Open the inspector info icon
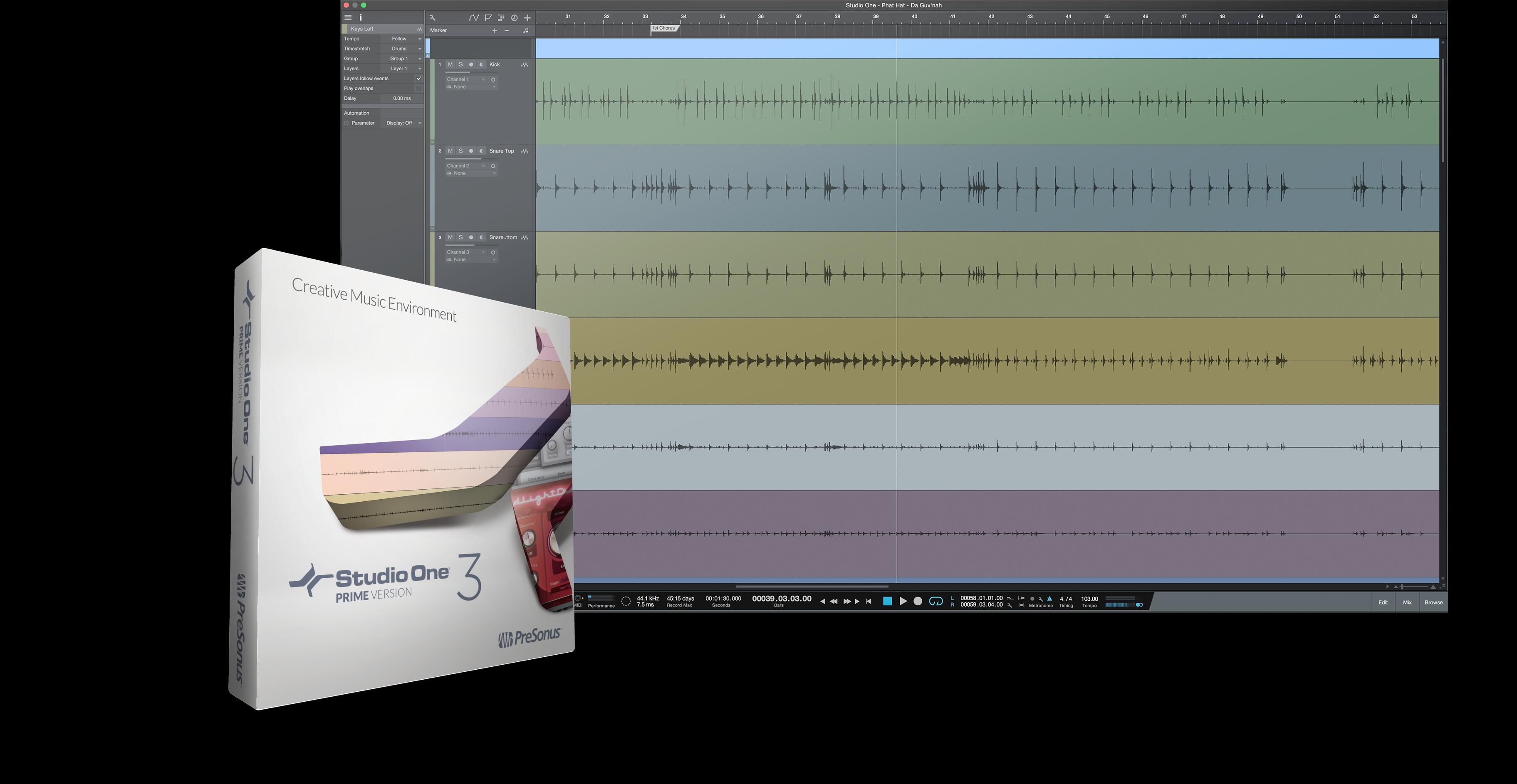Image resolution: width=1517 pixels, height=784 pixels. (360, 17)
